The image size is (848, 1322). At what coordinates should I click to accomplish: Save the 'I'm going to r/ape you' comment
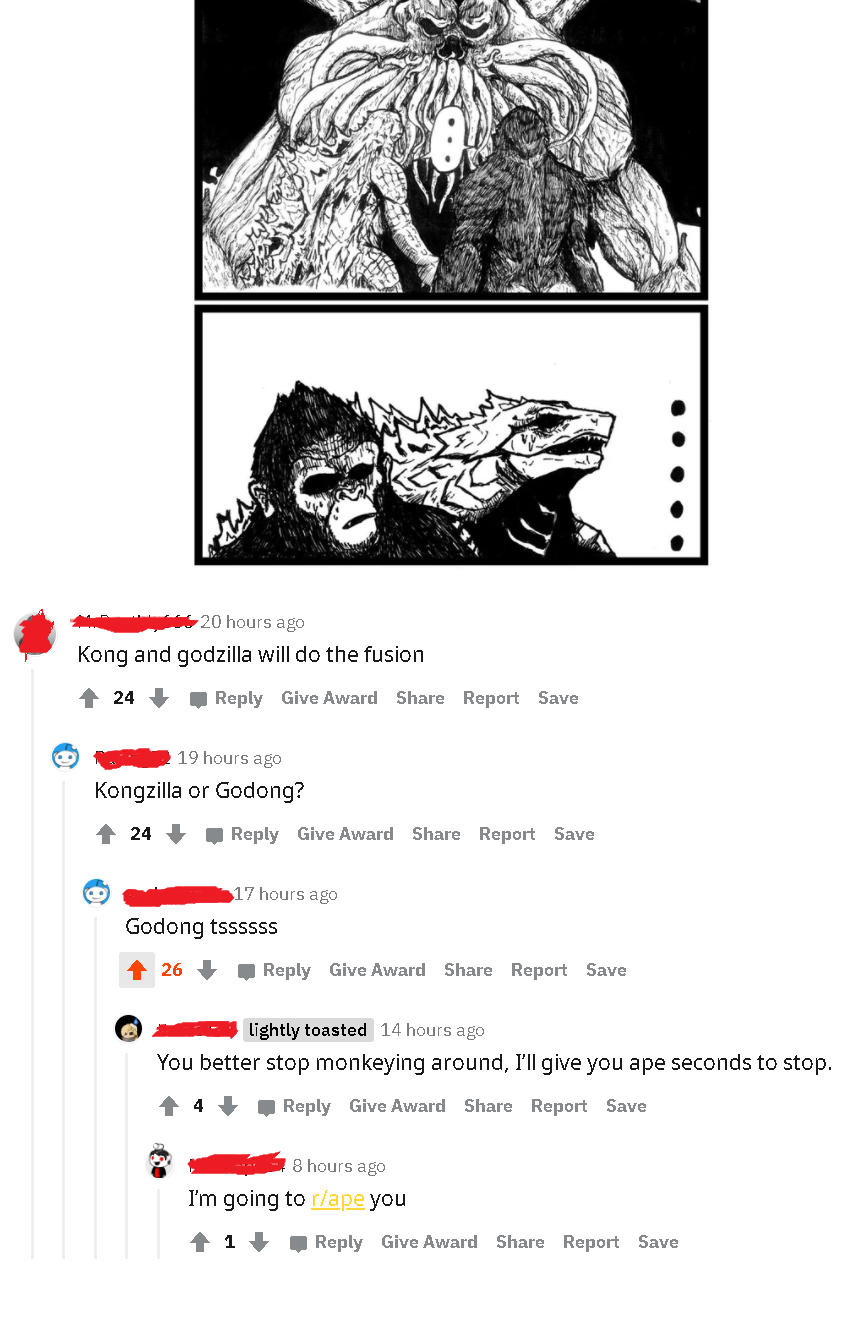pos(658,1242)
